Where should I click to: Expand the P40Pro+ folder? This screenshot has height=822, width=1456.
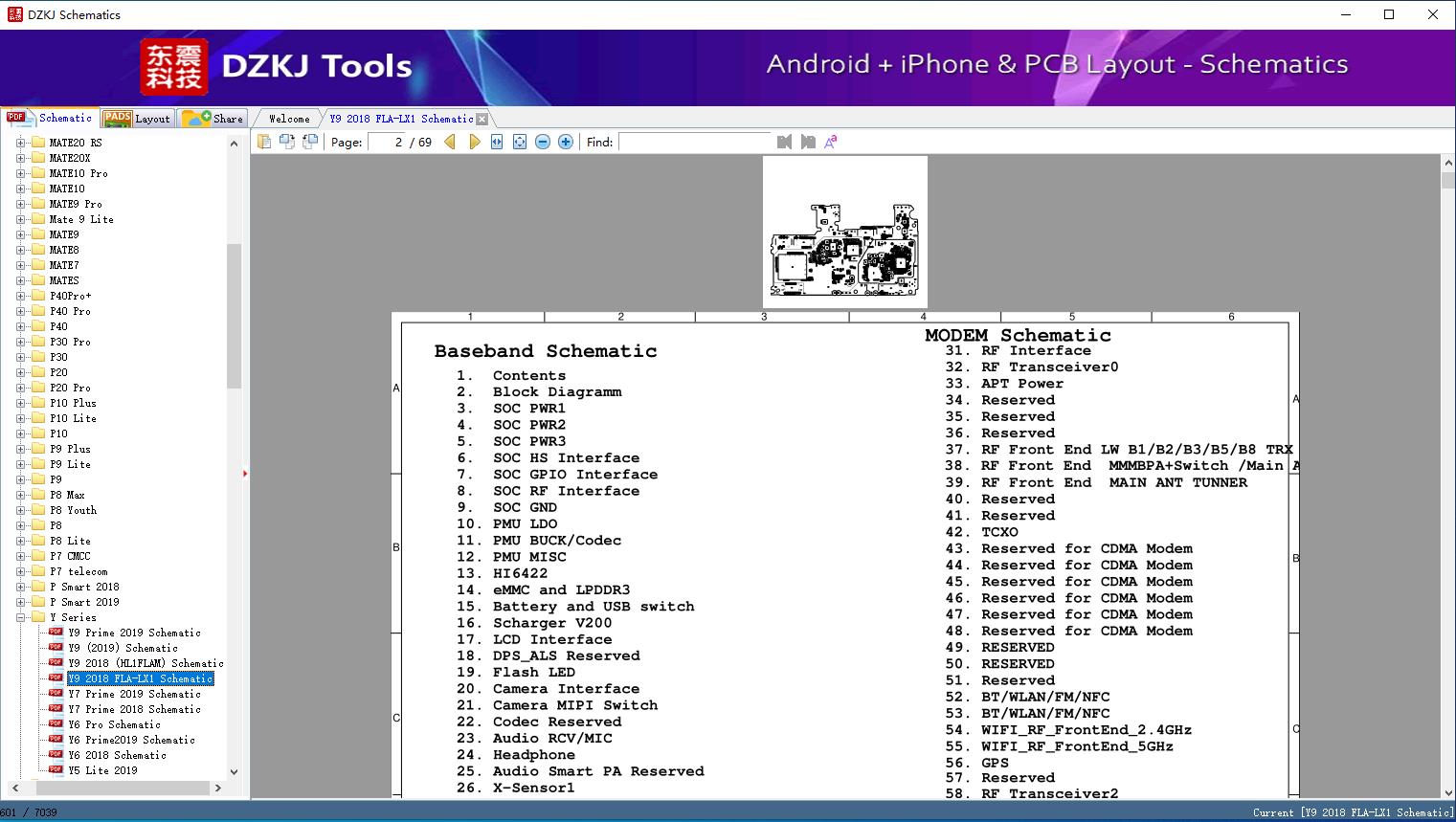coord(20,296)
